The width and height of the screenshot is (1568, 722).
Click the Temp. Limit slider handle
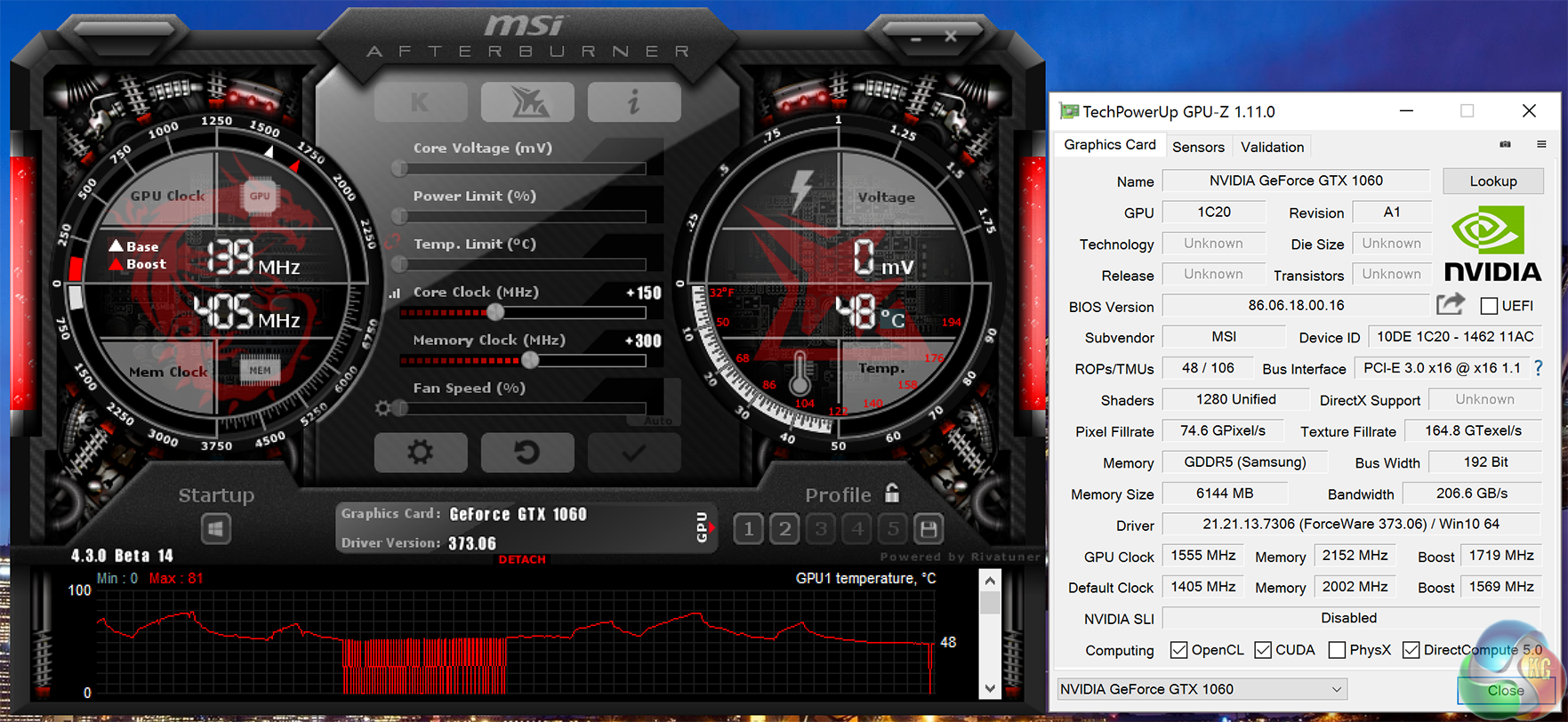pos(399,264)
